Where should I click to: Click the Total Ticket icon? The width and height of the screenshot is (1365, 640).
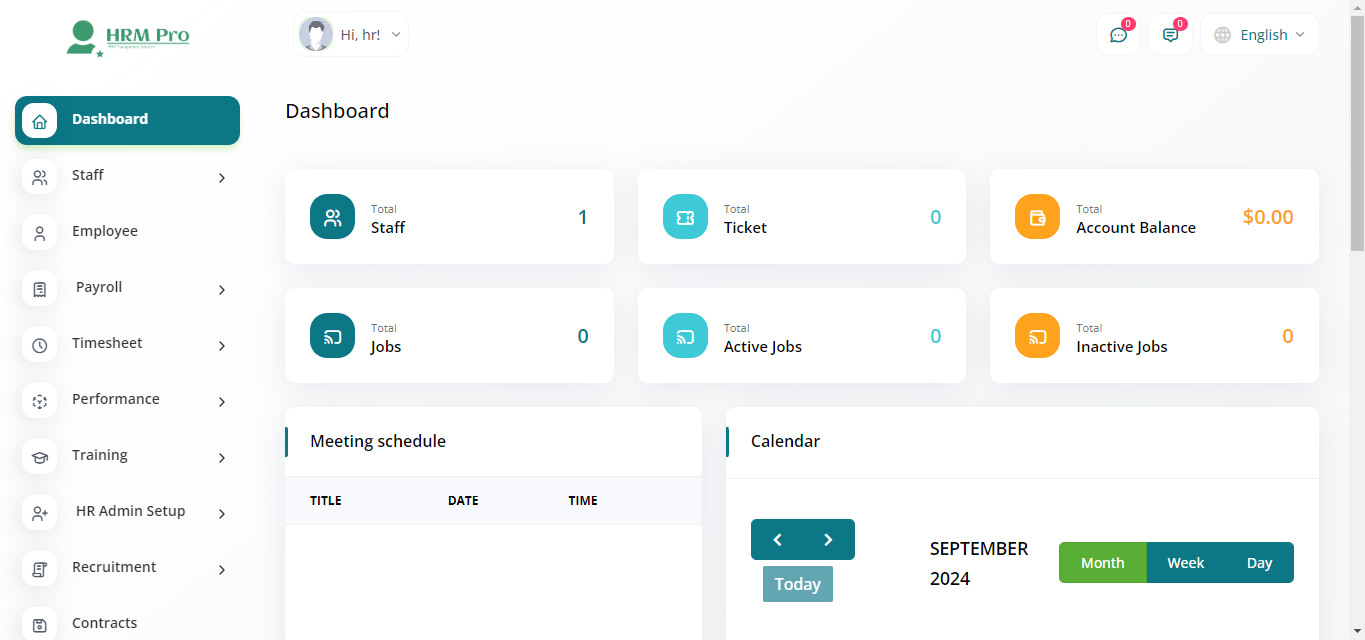(x=685, y=217)
